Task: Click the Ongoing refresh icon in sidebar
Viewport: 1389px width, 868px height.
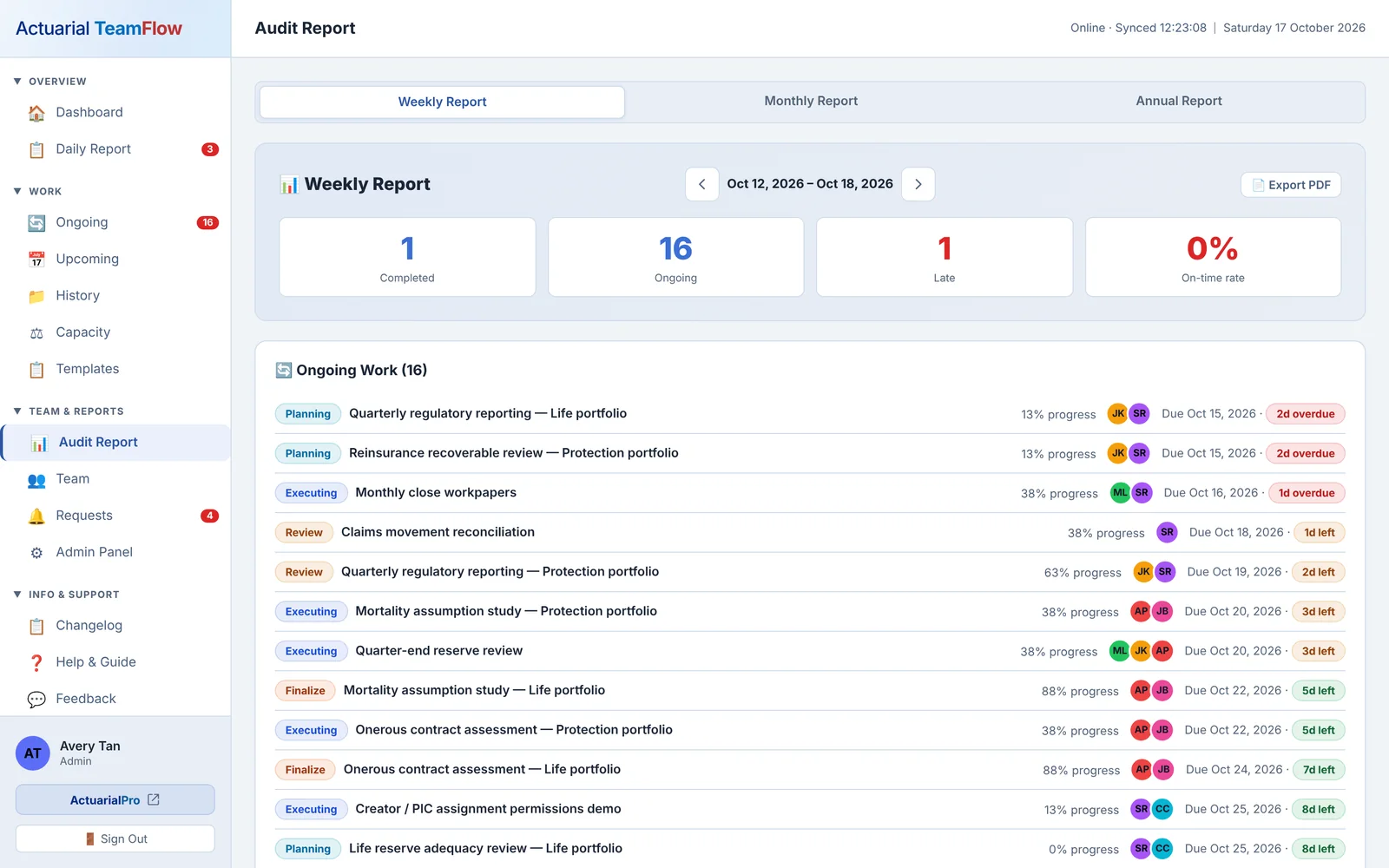Action: point(36,223)
